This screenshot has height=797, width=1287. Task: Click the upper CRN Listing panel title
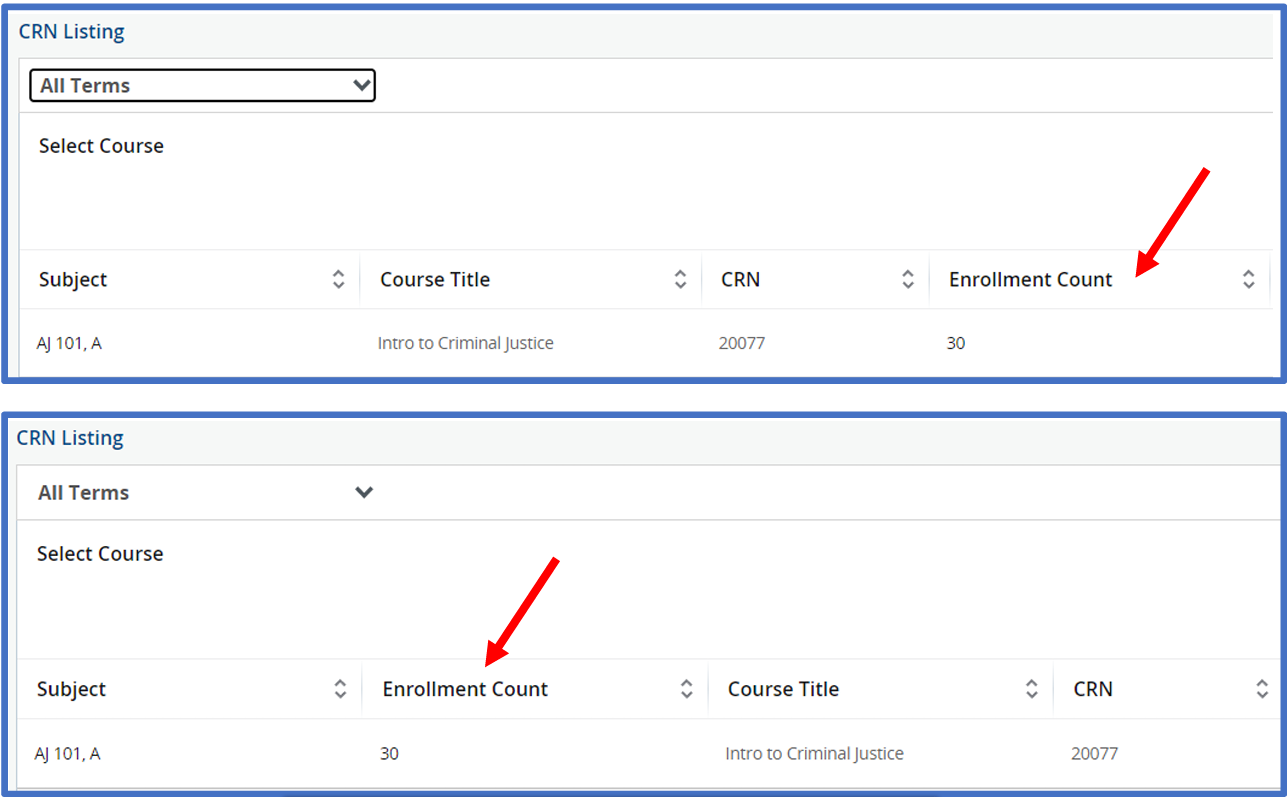pos(72,32)
